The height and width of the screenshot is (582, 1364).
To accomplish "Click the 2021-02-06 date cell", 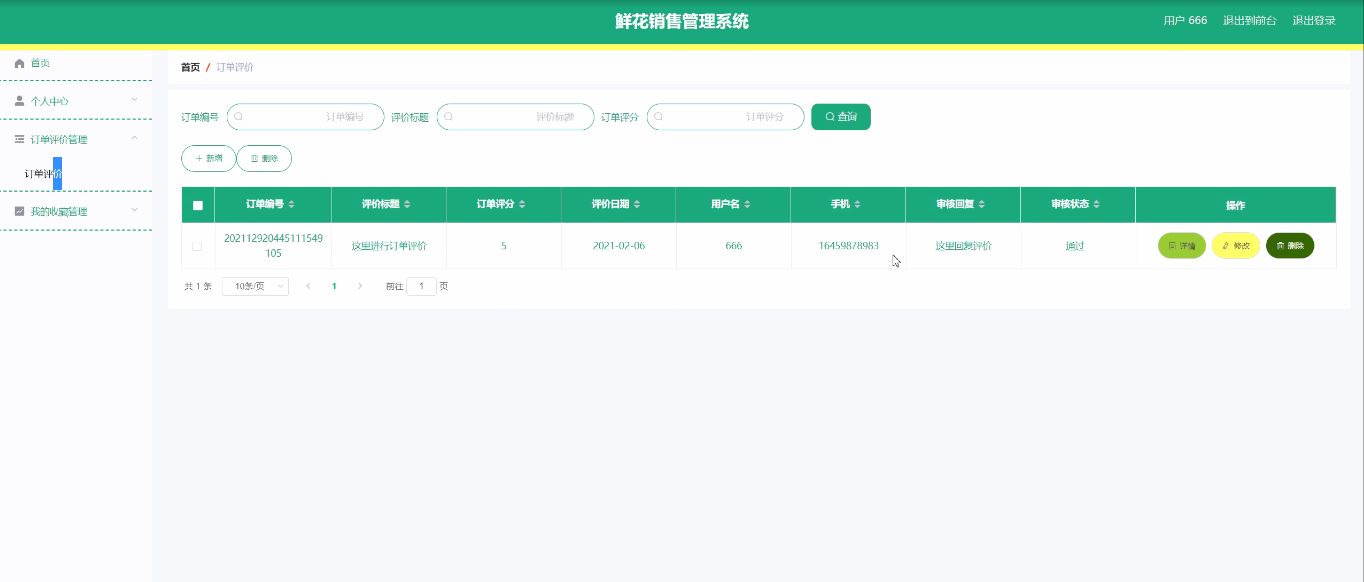I will [619, 246].
